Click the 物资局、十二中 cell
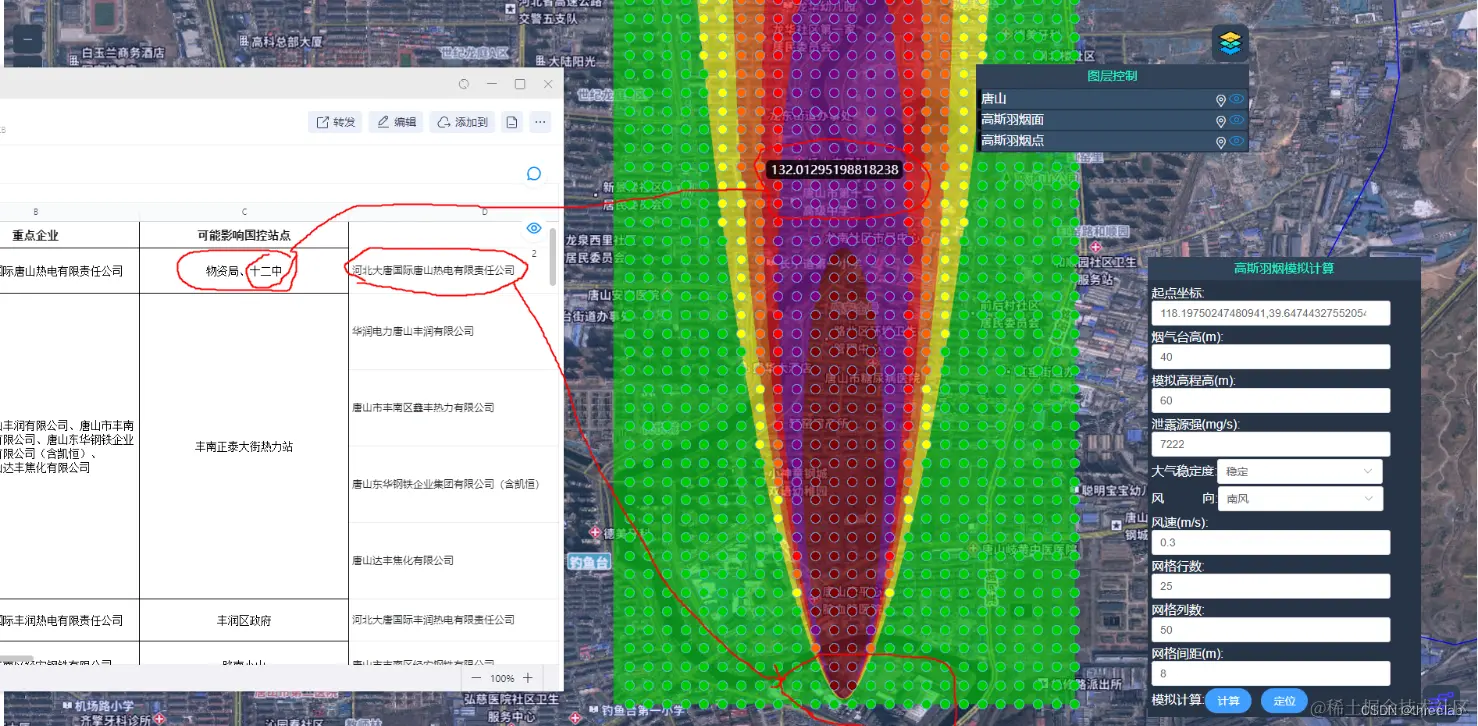Viewport: 1478px width, 726px height. (x=244, y=271)
